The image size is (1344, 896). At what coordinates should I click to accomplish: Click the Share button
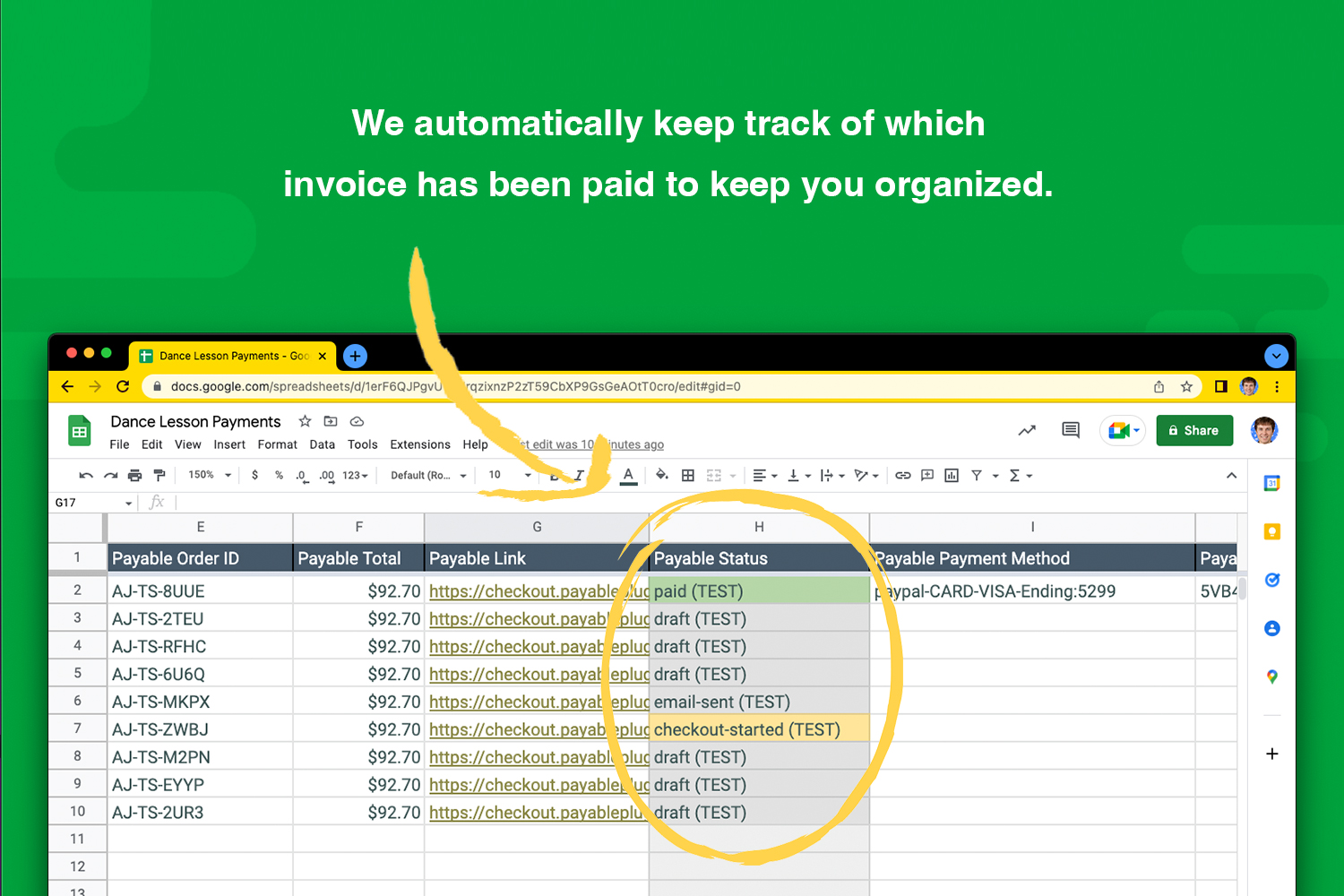pyautogui.click(x=1194, y=430)
